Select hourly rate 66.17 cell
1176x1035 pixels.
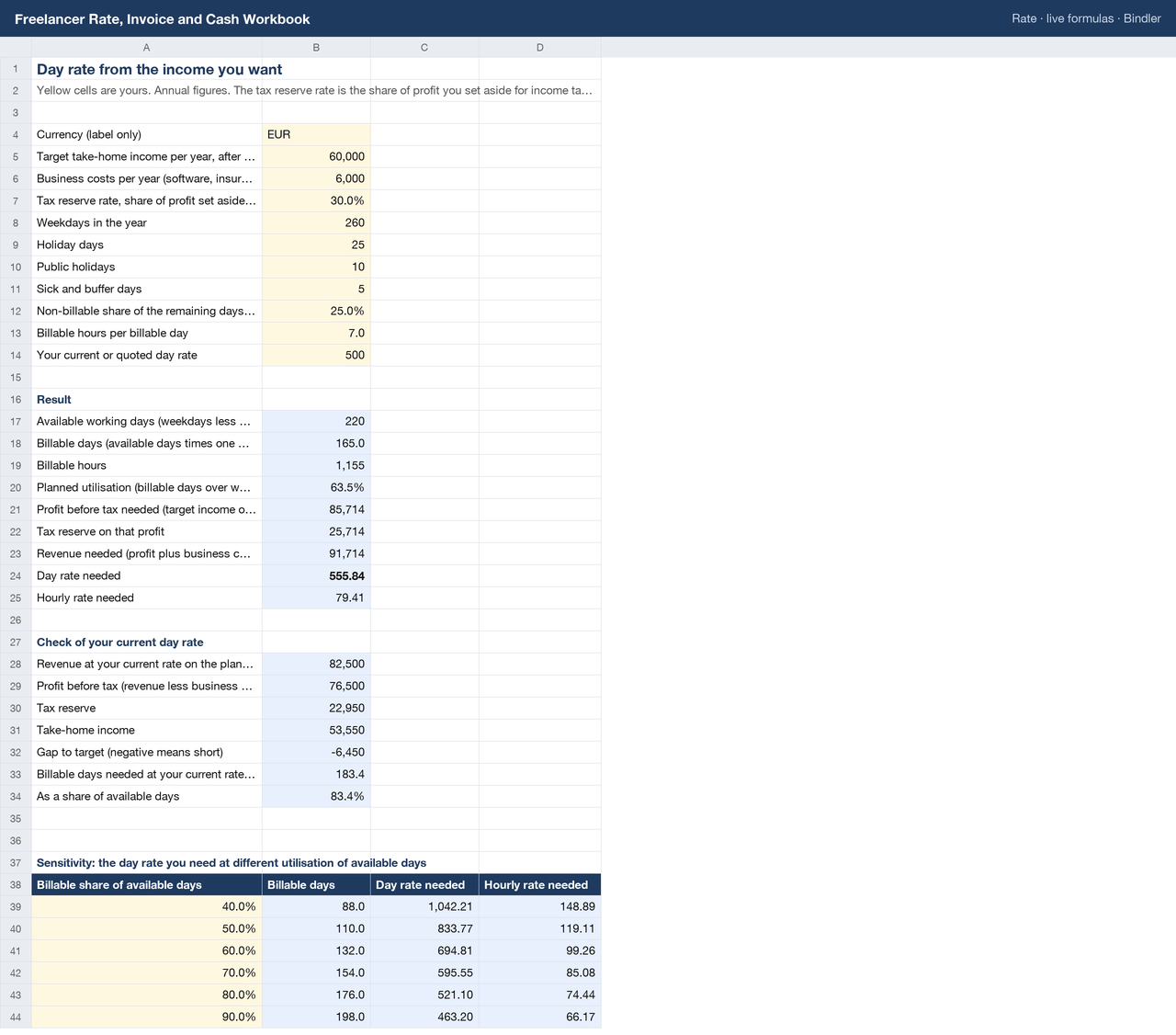540,1017
